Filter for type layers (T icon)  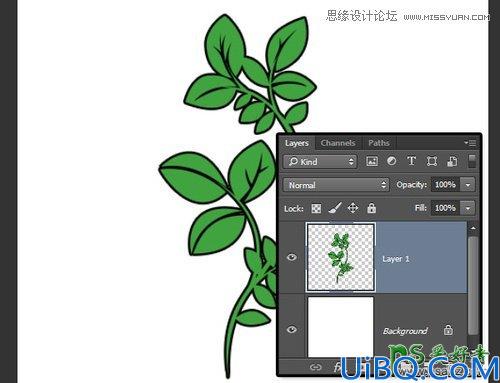[411, 161]
